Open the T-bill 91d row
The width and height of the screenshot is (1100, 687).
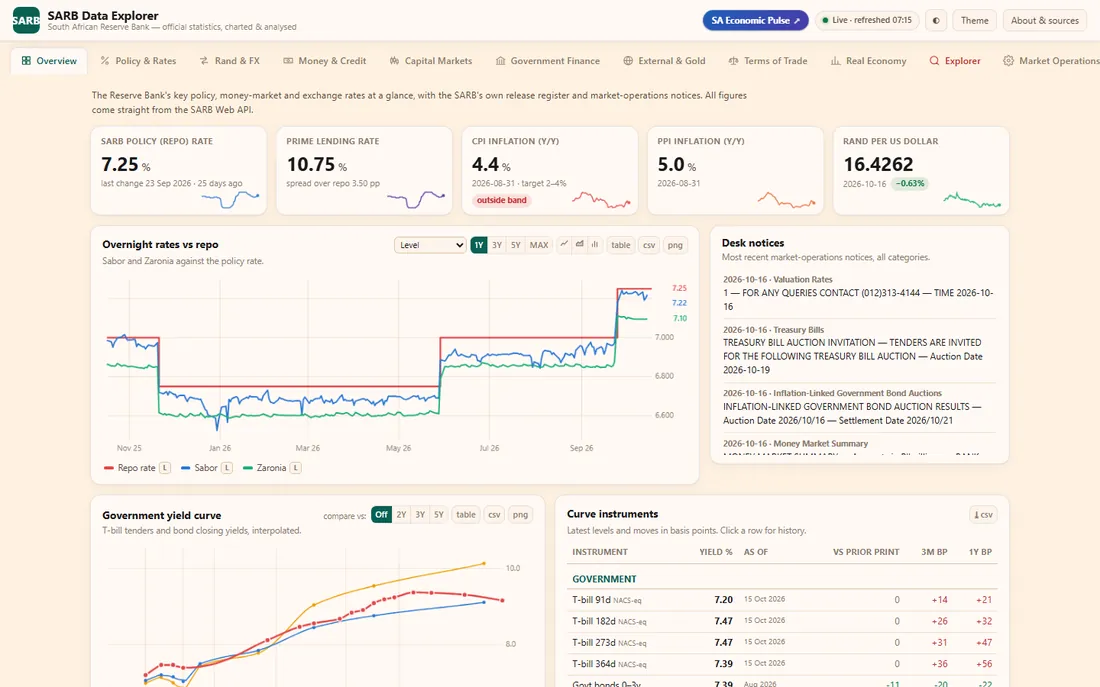click(782, 600)
